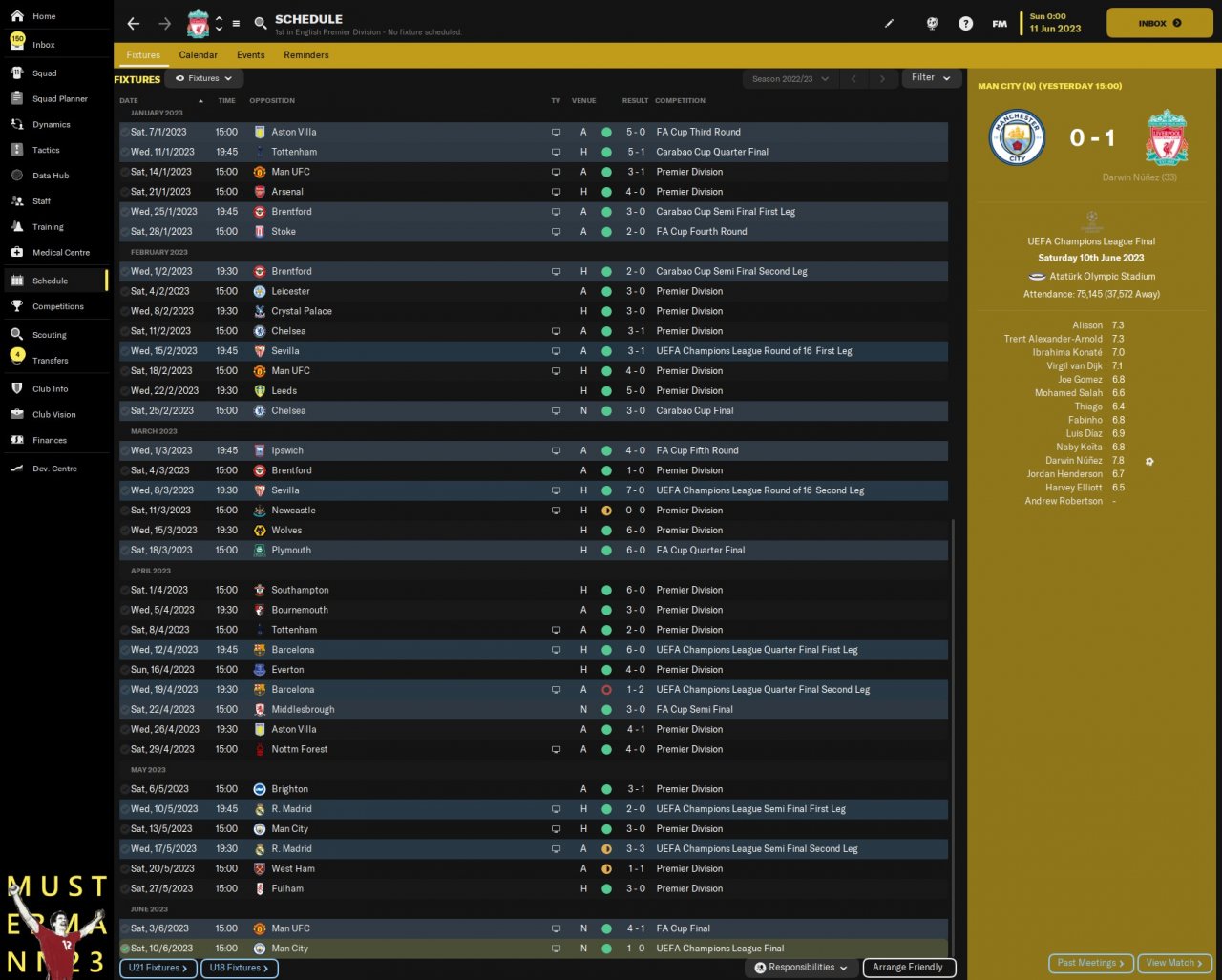Click the Dev. Centre icon in the sidebar
The height and width of the screenshot is (980, 1222).
pyautogui.click(x=17, y=469)
